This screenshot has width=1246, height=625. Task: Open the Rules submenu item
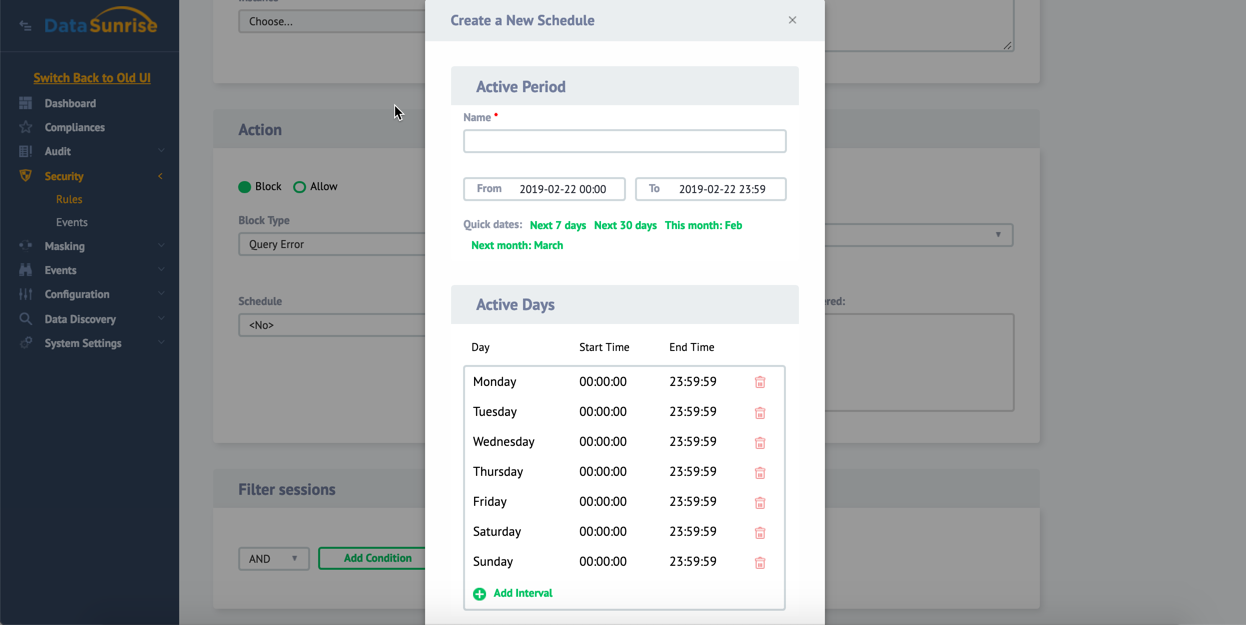click(x=69, y=199)
